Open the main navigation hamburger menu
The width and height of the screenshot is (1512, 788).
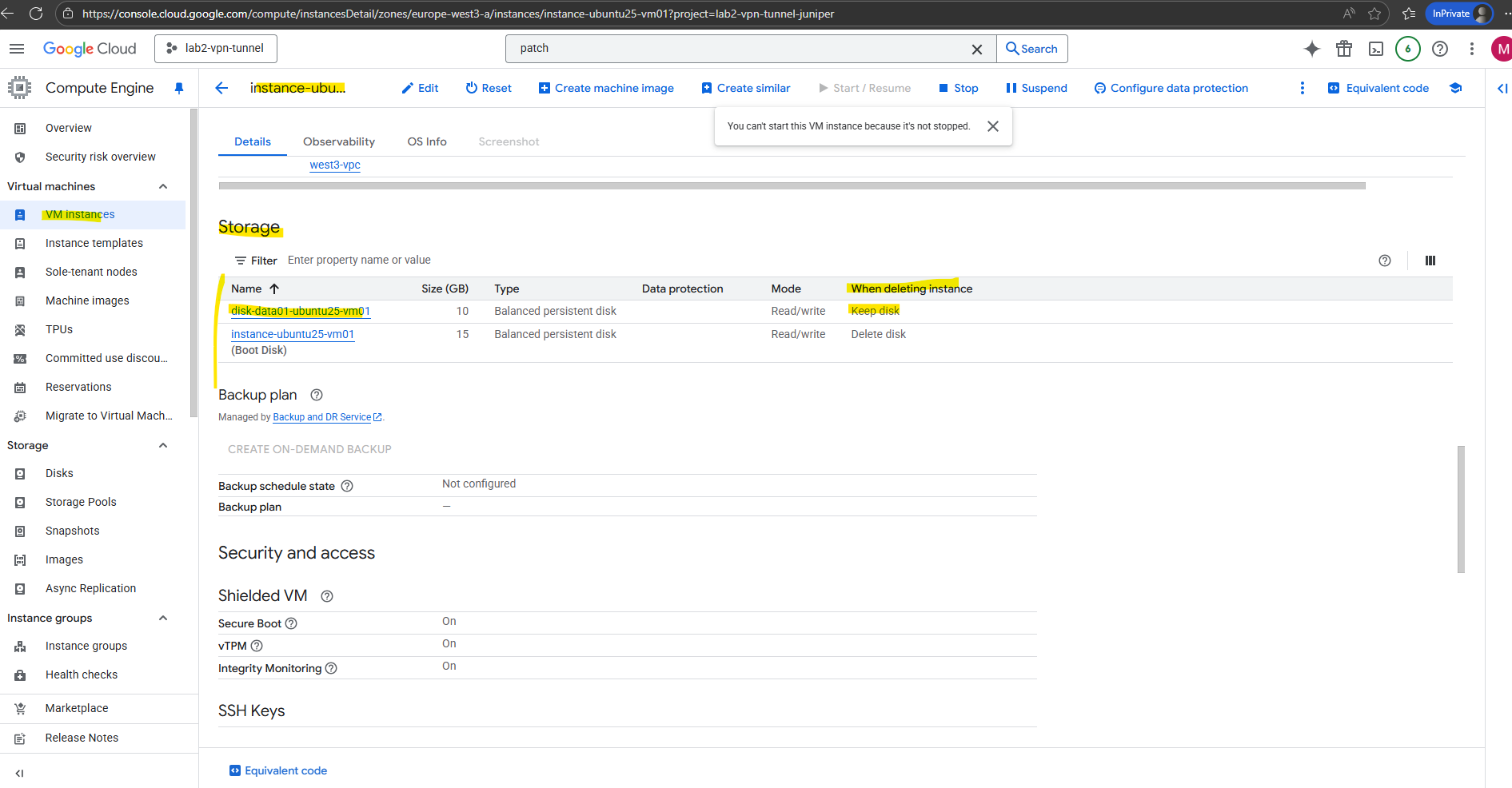(x=17, y=49)
